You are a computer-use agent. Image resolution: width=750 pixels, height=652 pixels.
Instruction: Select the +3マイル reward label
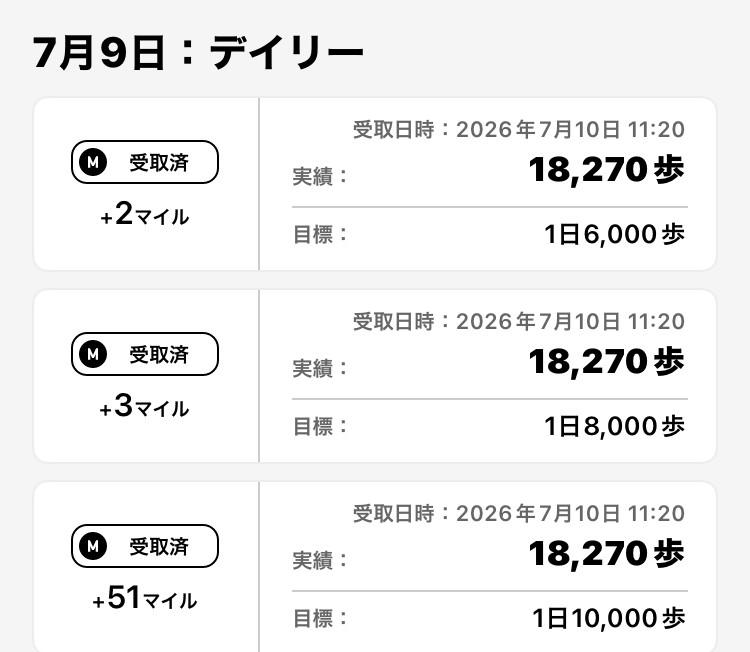(x=144, y=406)
